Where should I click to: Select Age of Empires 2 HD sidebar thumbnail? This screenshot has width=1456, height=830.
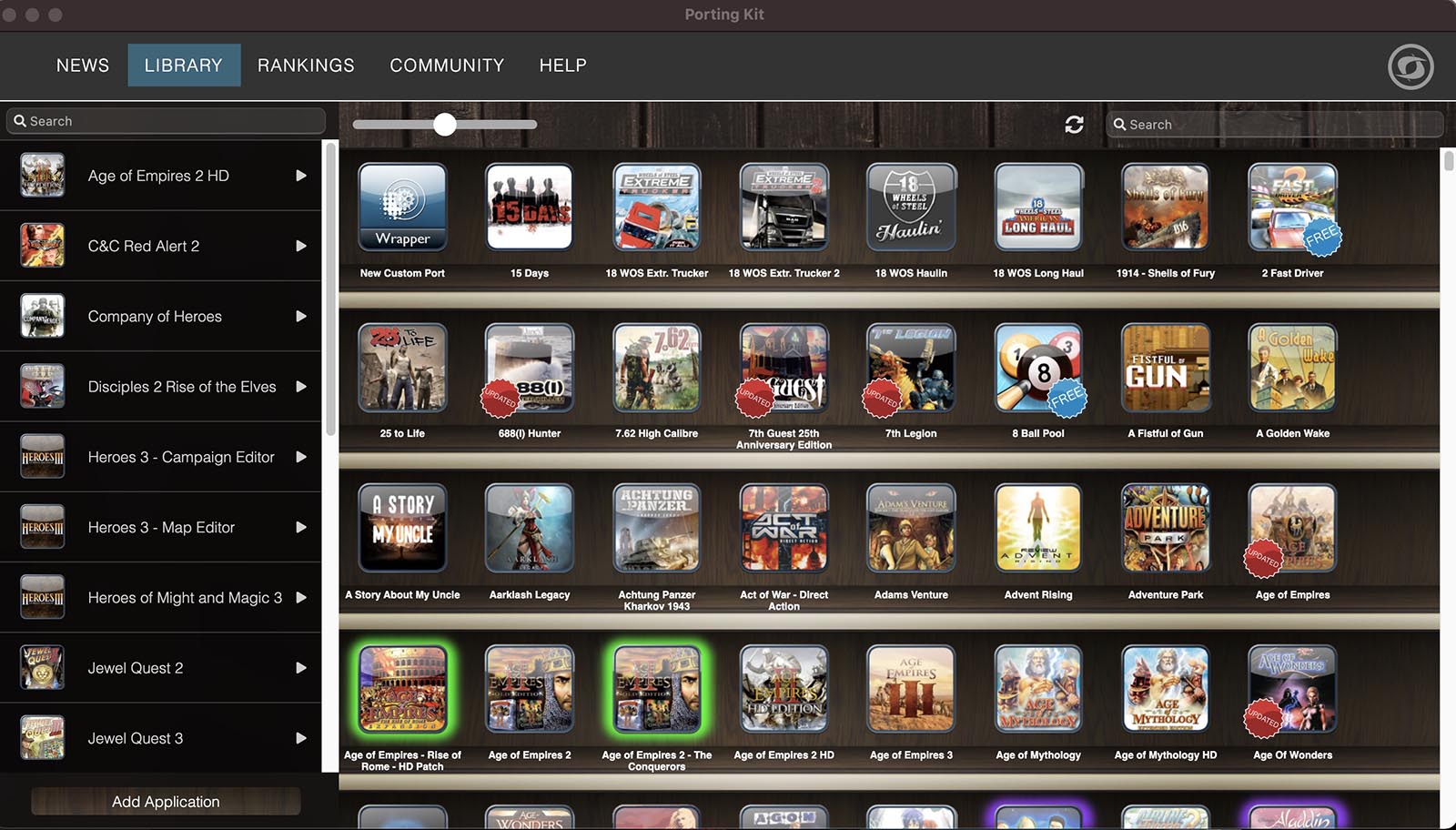(43, 176)
